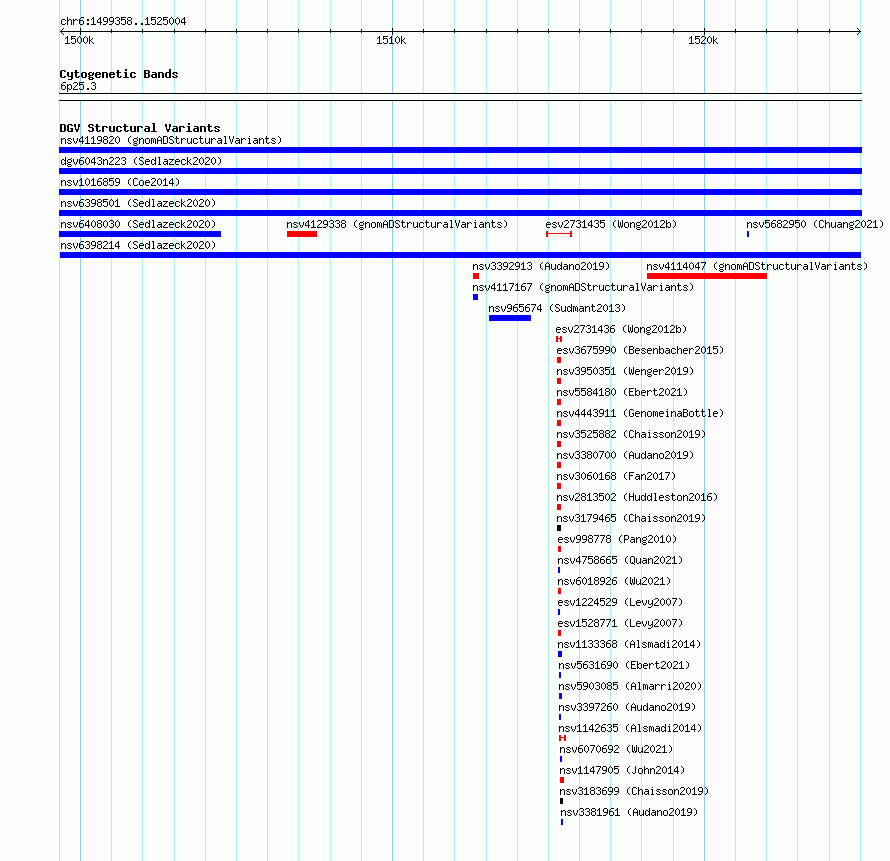Select nsv3380700 Audano2019 label
890x861 pixels.
point(625,455)
